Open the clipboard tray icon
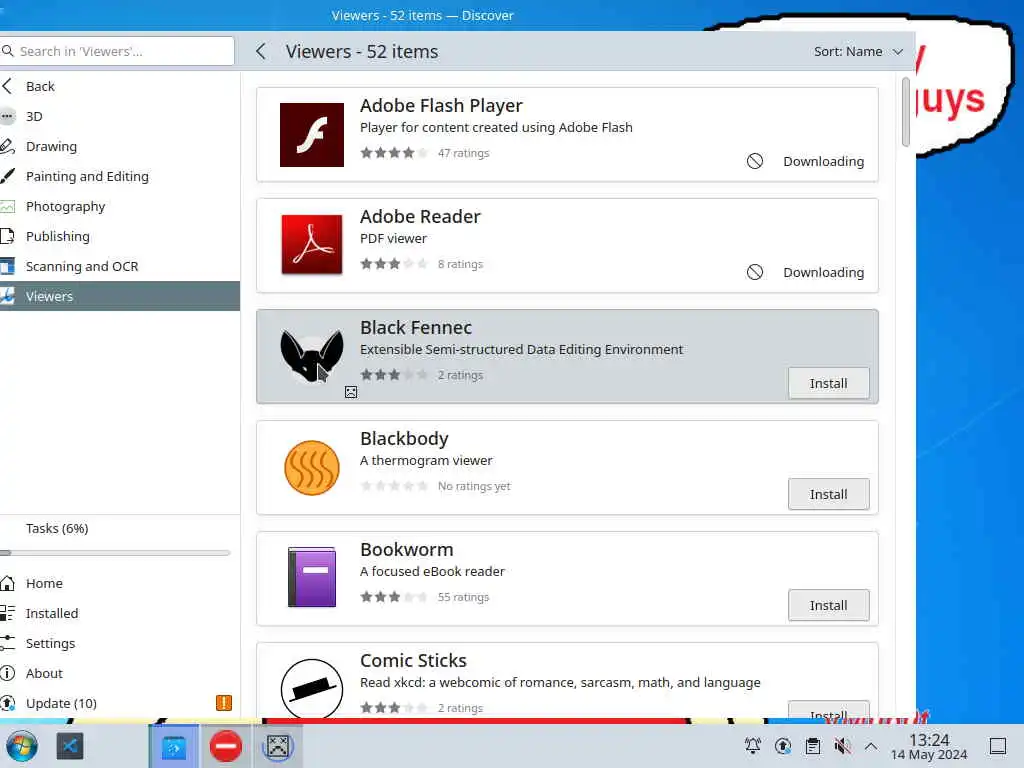The width and height of the screenshot is (1024, 768). [812, 746]
